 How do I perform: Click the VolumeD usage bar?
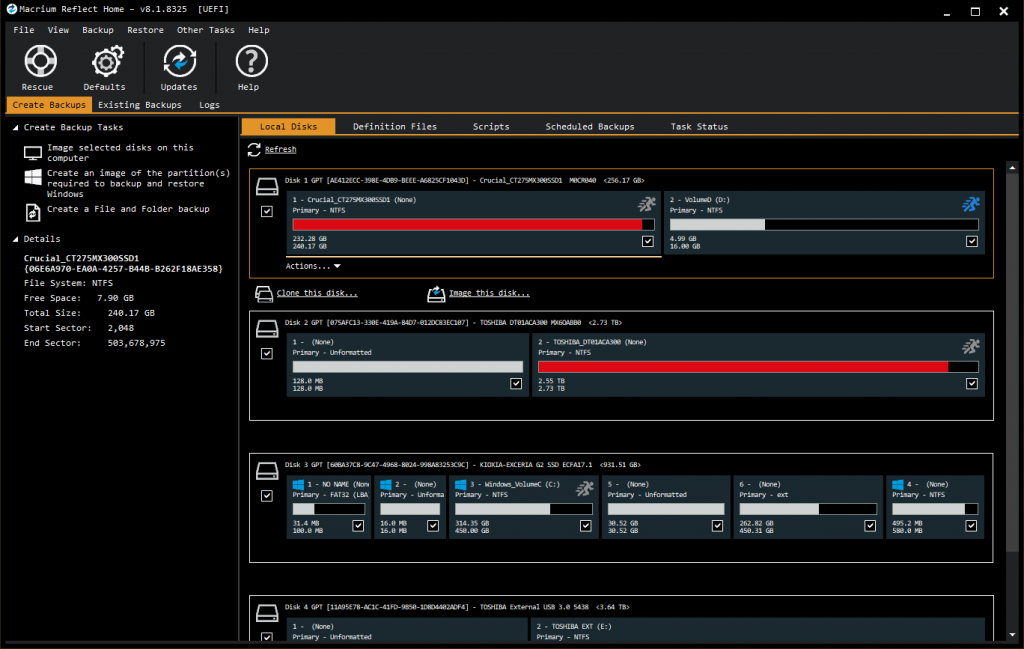pos(824,225)
